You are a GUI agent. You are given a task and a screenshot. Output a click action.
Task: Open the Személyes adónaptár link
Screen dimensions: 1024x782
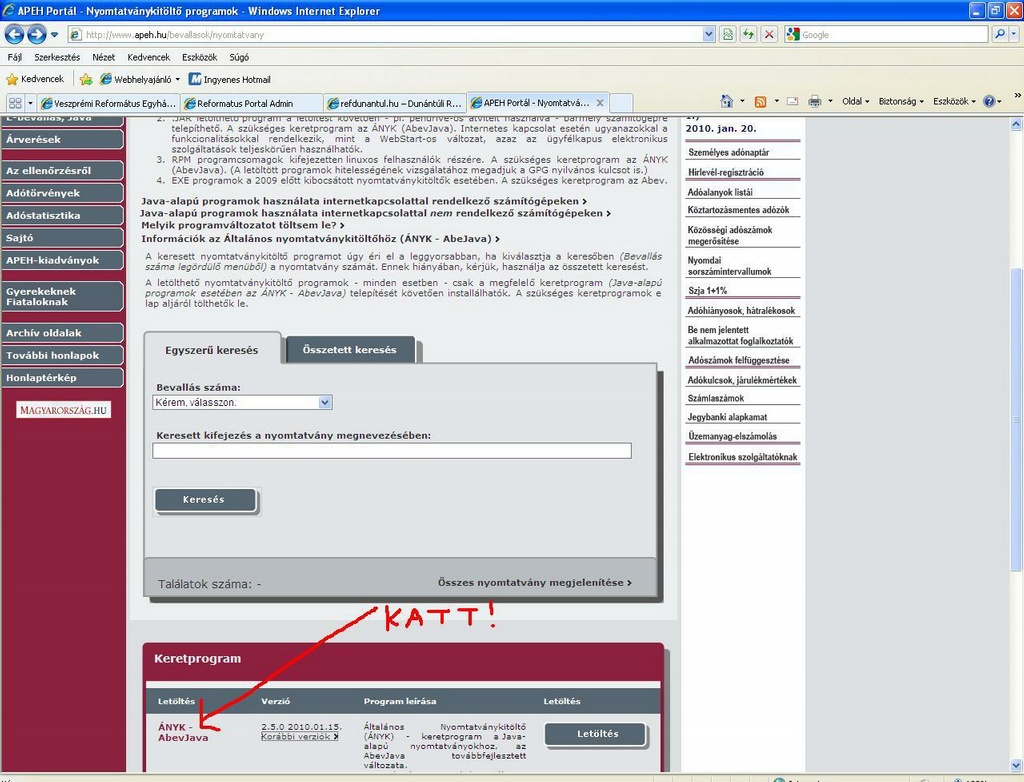pos(729,152)
